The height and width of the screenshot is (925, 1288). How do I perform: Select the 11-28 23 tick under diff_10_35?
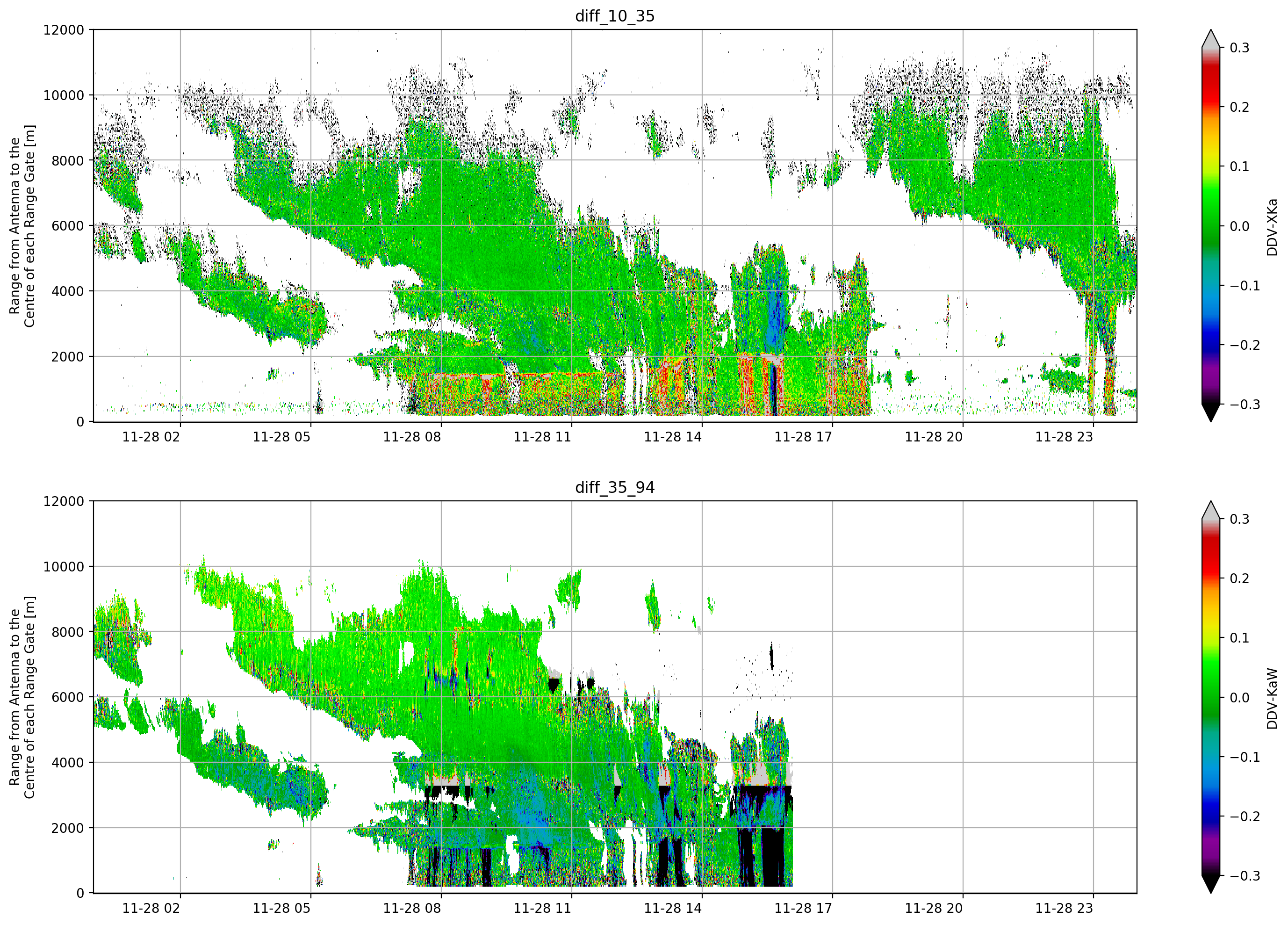tap(1064, 437)
